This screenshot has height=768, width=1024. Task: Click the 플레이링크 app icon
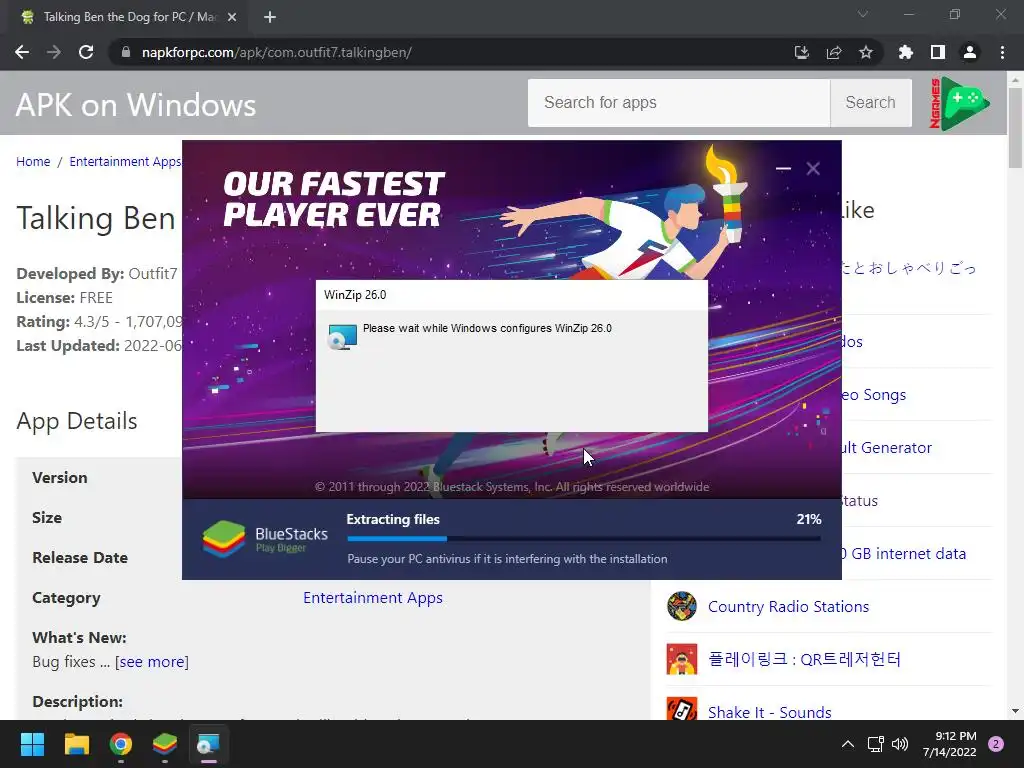[682, 659]
